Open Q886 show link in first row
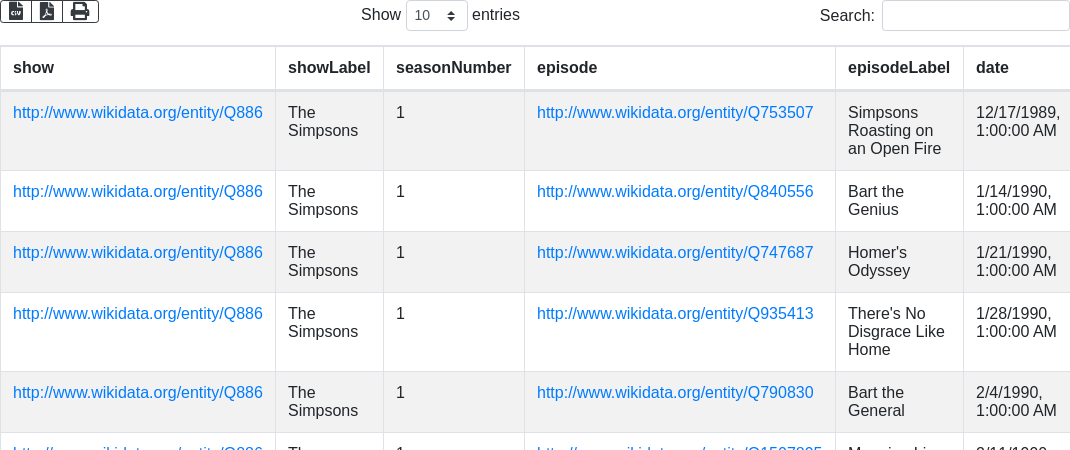This screenshot has height=450, width=1070. (138, 113)
